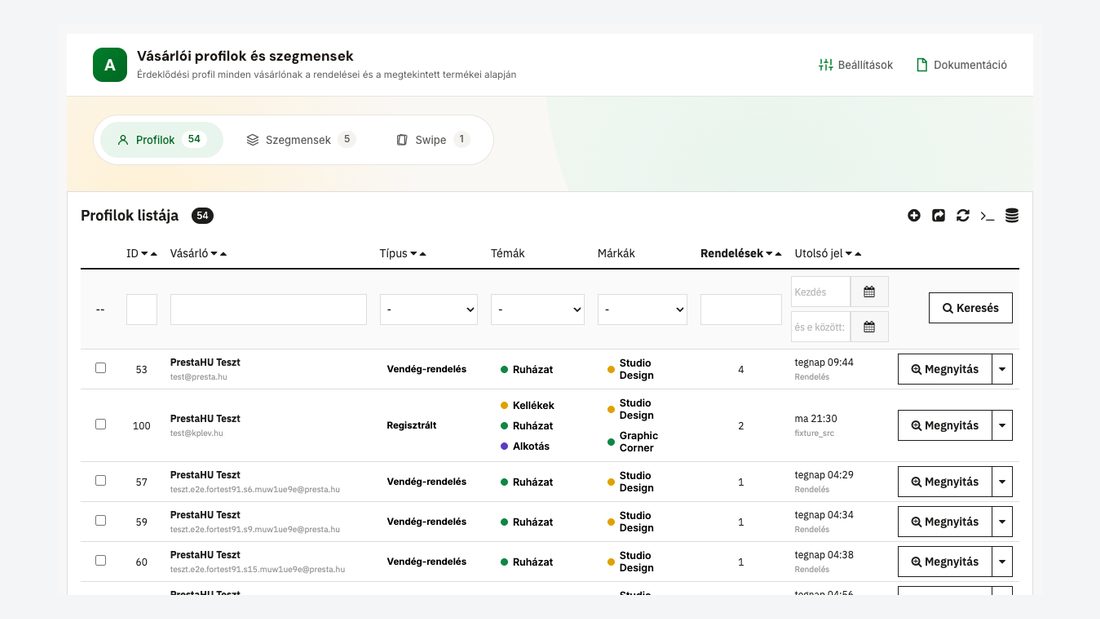The height and width of the screenshot is (619, 1100).
Task: Open Beállítások settings
Action: point(856,65)
